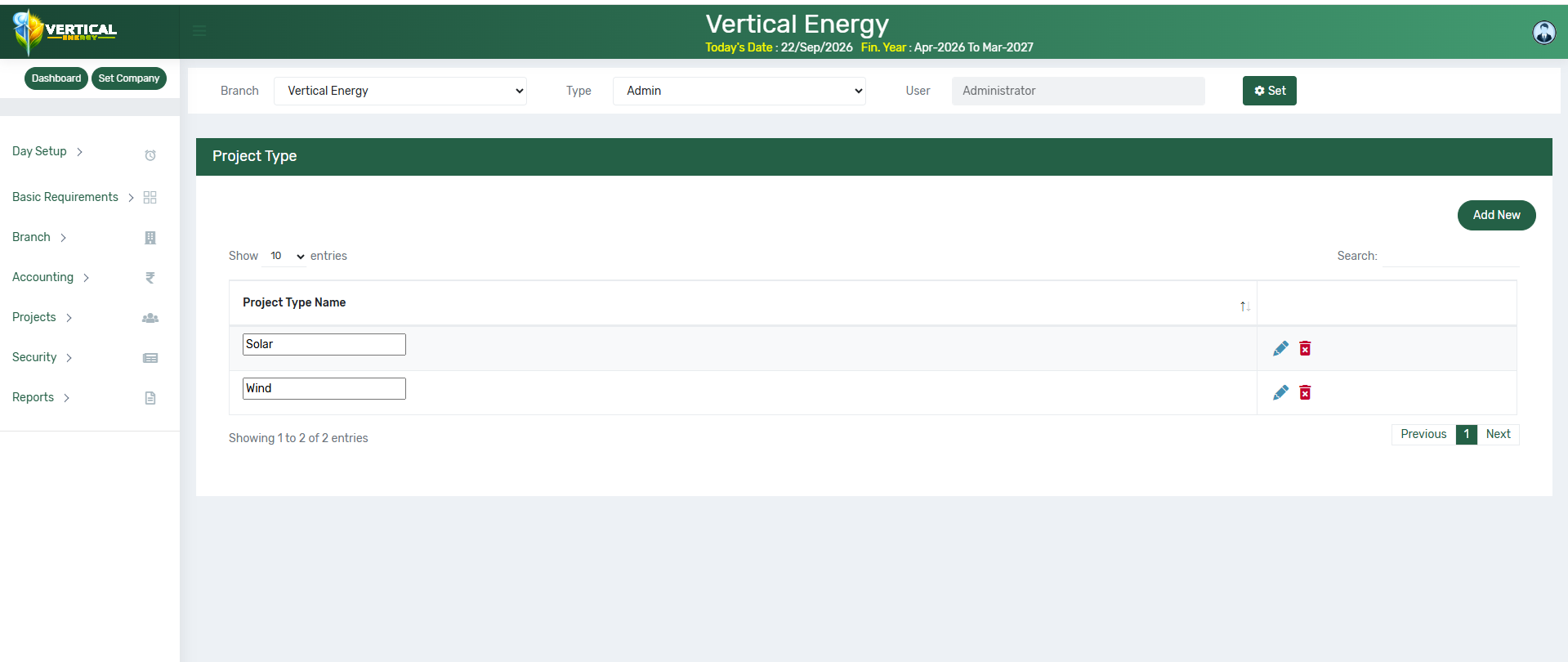This screenshot has width=1568, height=662.
Task: Toggle the hamburger sidebar menu icon
Action: (199, 31)
